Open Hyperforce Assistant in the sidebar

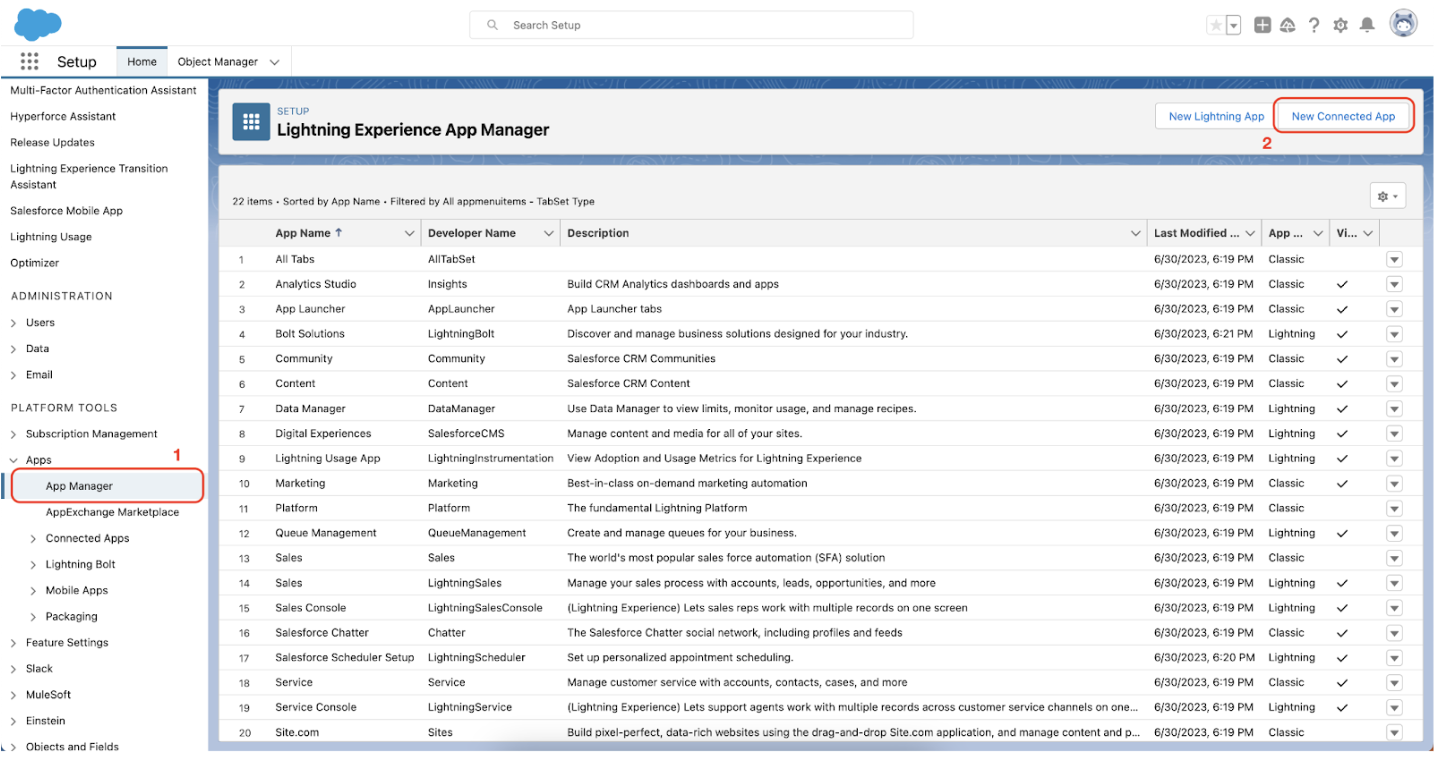point(63,116)
